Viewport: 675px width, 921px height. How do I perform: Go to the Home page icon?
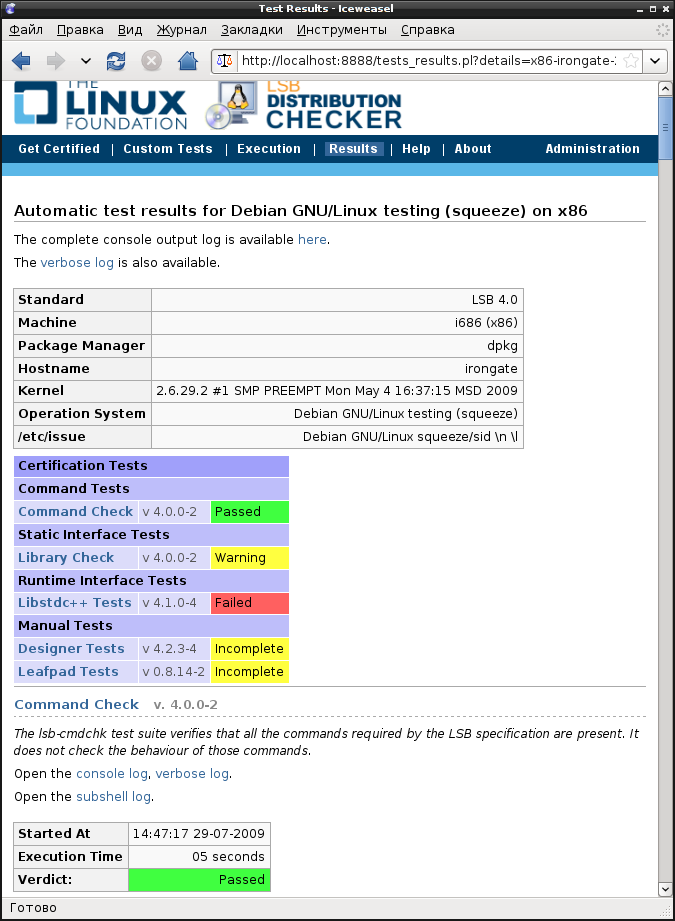click(188, 60)
